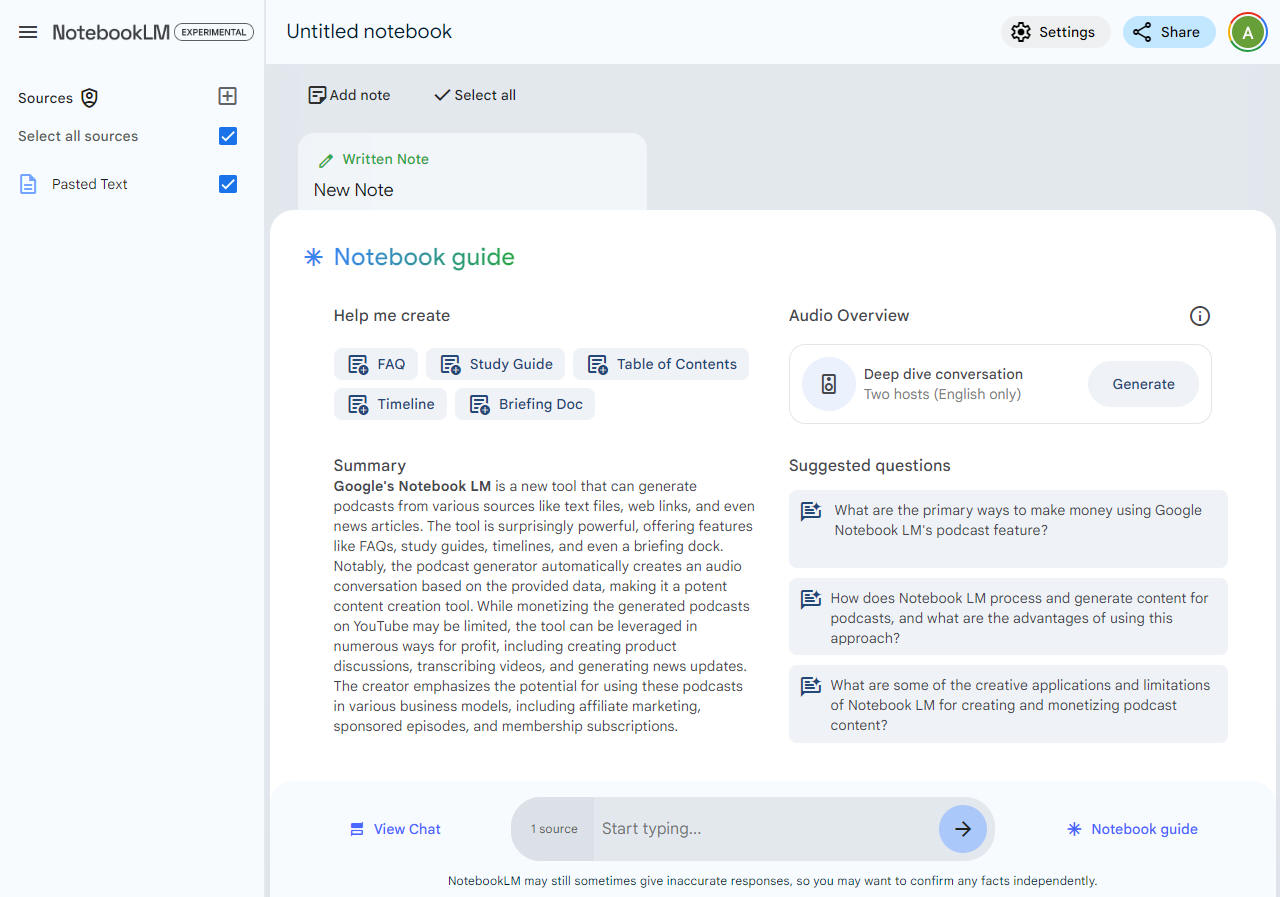This screenshot has height=897, width=1280.
Task: Click the Sources heading label
Action: pyautogui.click(x=45, y=98)
